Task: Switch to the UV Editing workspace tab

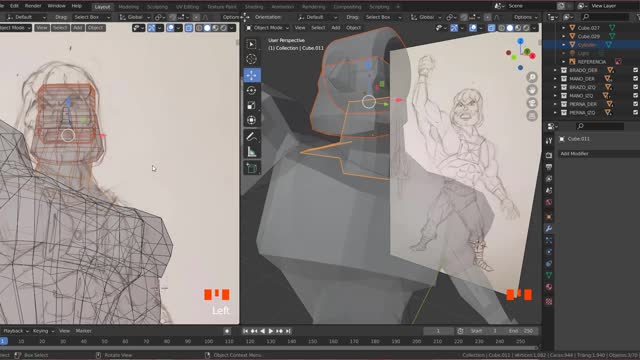Action: [187, 7]
